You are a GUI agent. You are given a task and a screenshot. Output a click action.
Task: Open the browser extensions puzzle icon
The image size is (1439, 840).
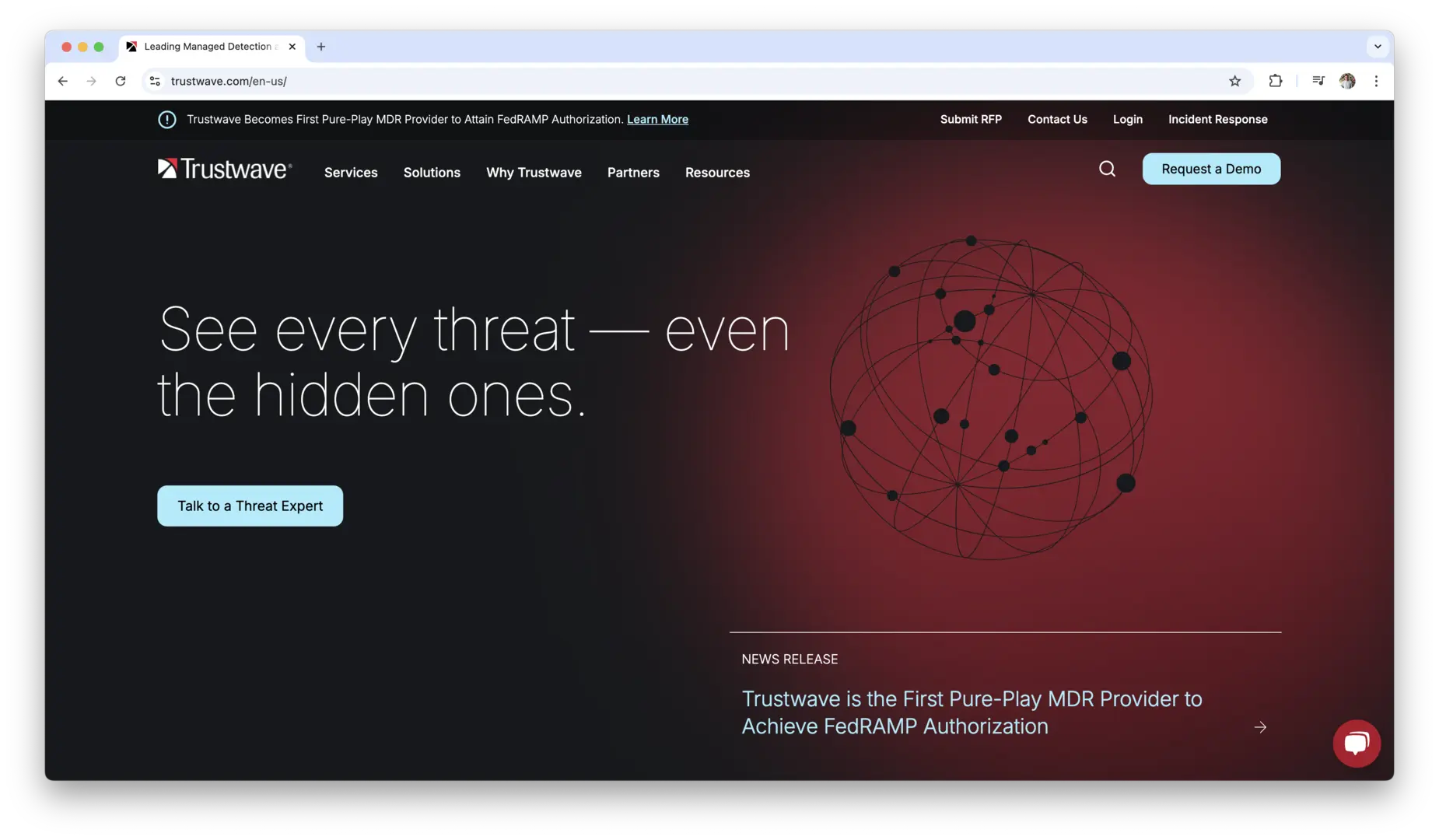1276,81
